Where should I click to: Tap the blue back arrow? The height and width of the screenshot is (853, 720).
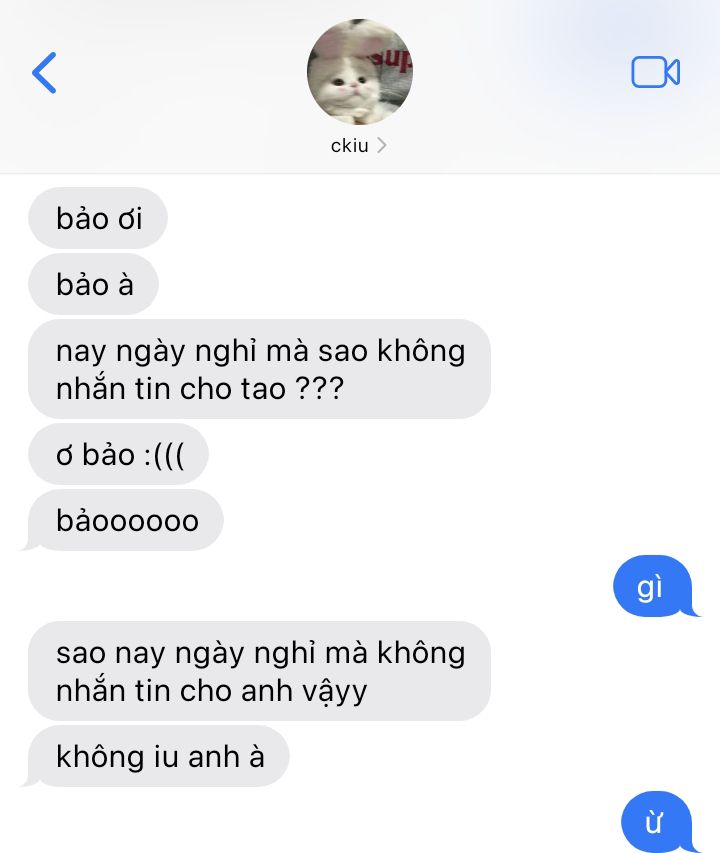click(44, 72)
